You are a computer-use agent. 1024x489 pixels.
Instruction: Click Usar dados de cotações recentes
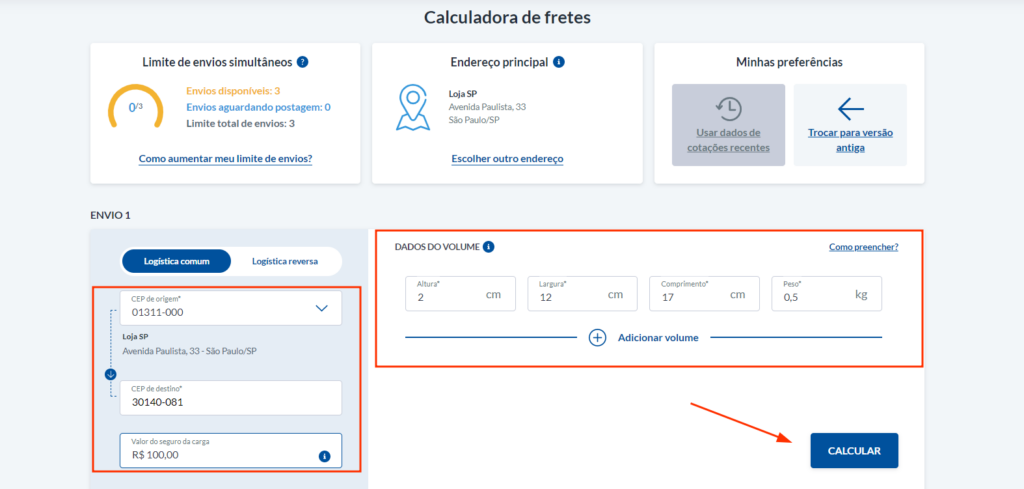[729, 125]
